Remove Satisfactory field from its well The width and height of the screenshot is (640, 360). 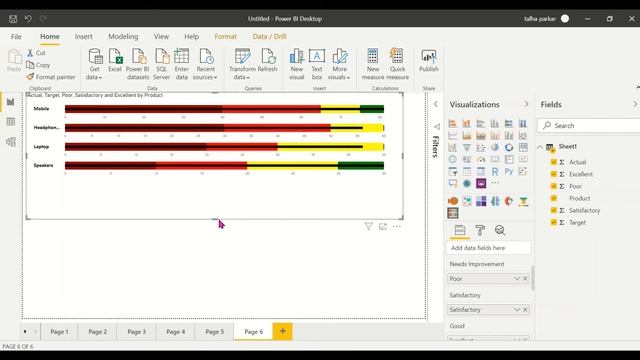point(525,309)
